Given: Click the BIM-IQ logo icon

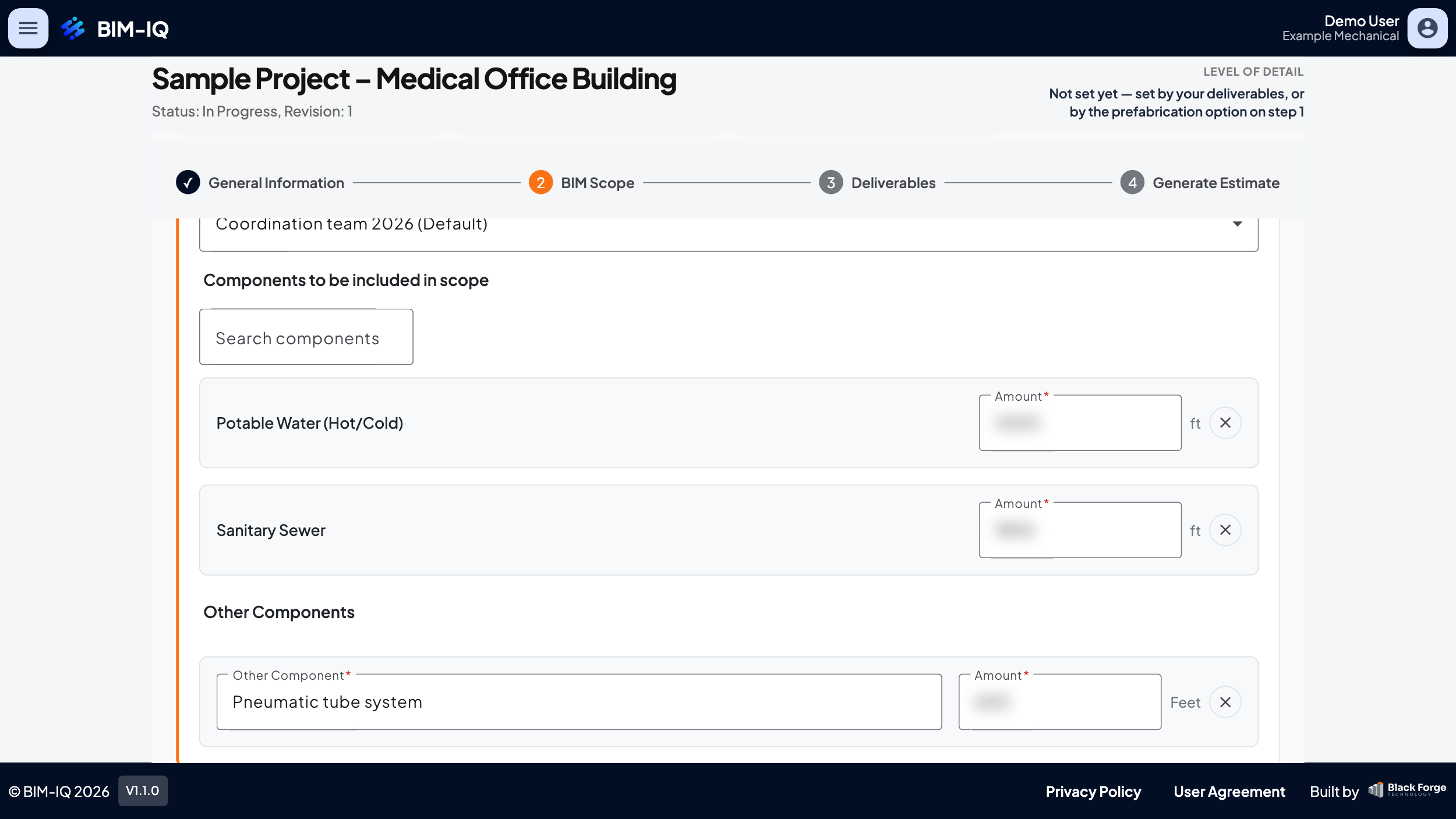Looking at the screenshot, I should pos(73,28).
